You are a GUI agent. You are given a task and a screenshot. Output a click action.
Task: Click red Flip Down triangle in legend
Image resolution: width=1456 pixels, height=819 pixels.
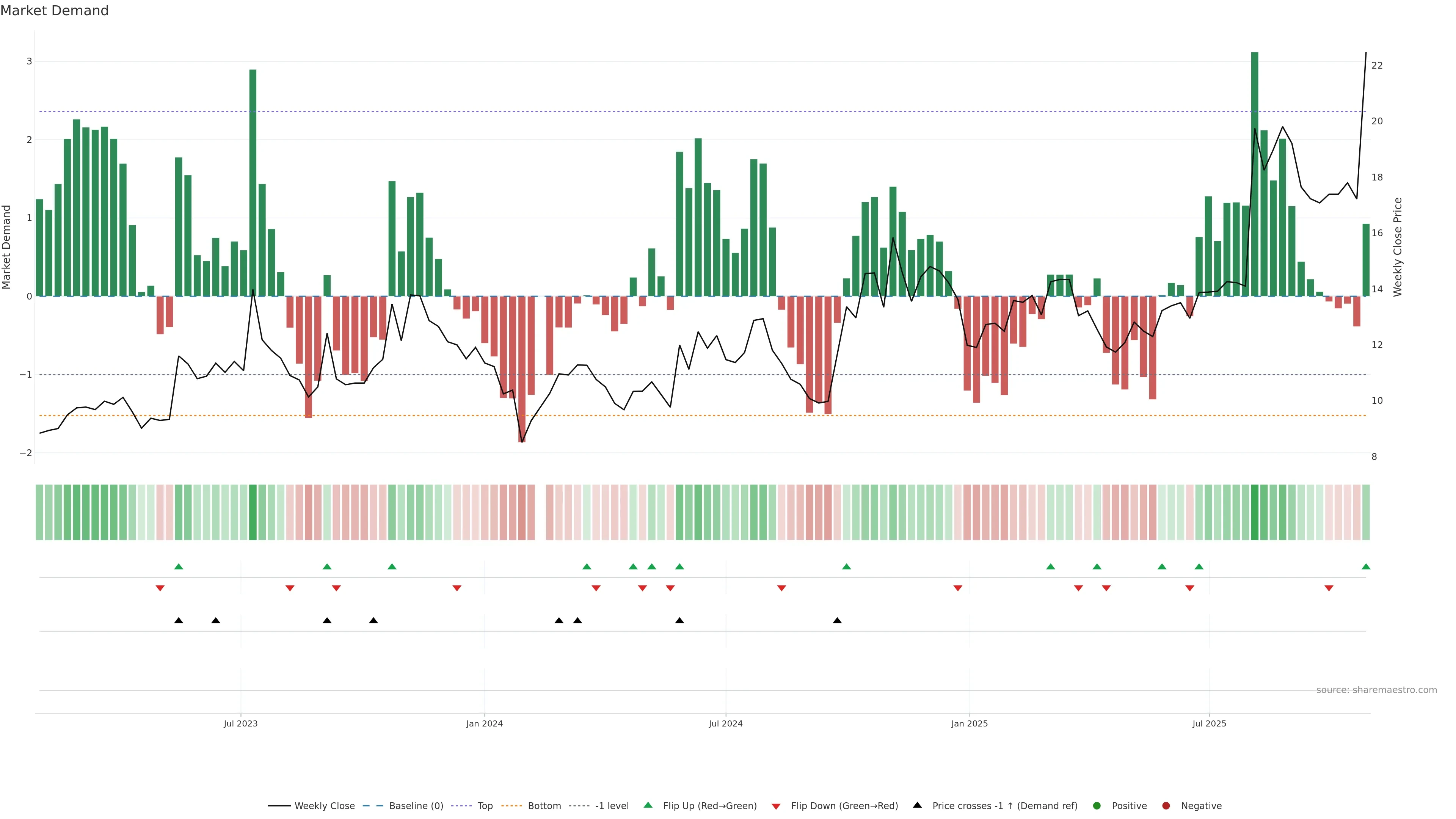[x=776, y=806]
